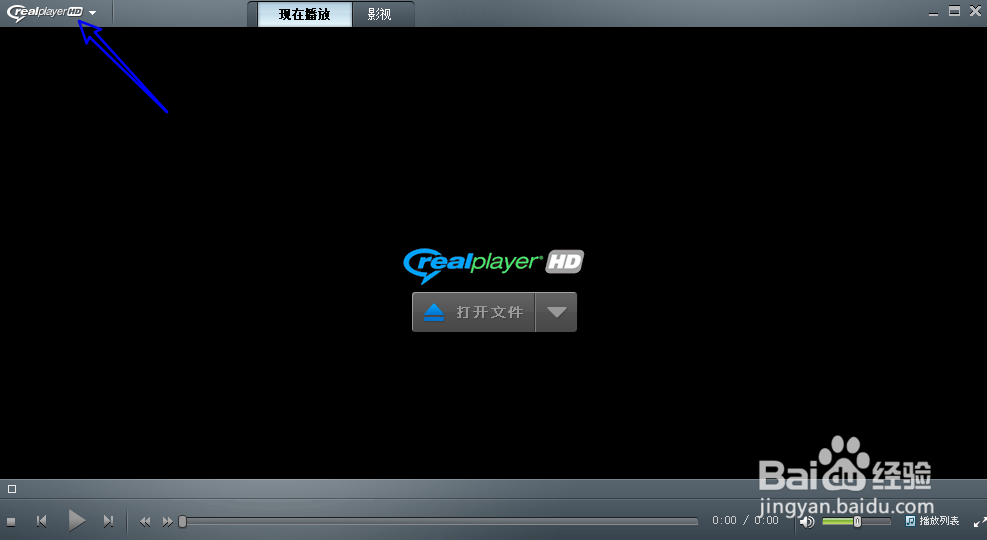Switch to the 影视 tab
The width and height of the screenshot is (987, 540).
(380, 14)
